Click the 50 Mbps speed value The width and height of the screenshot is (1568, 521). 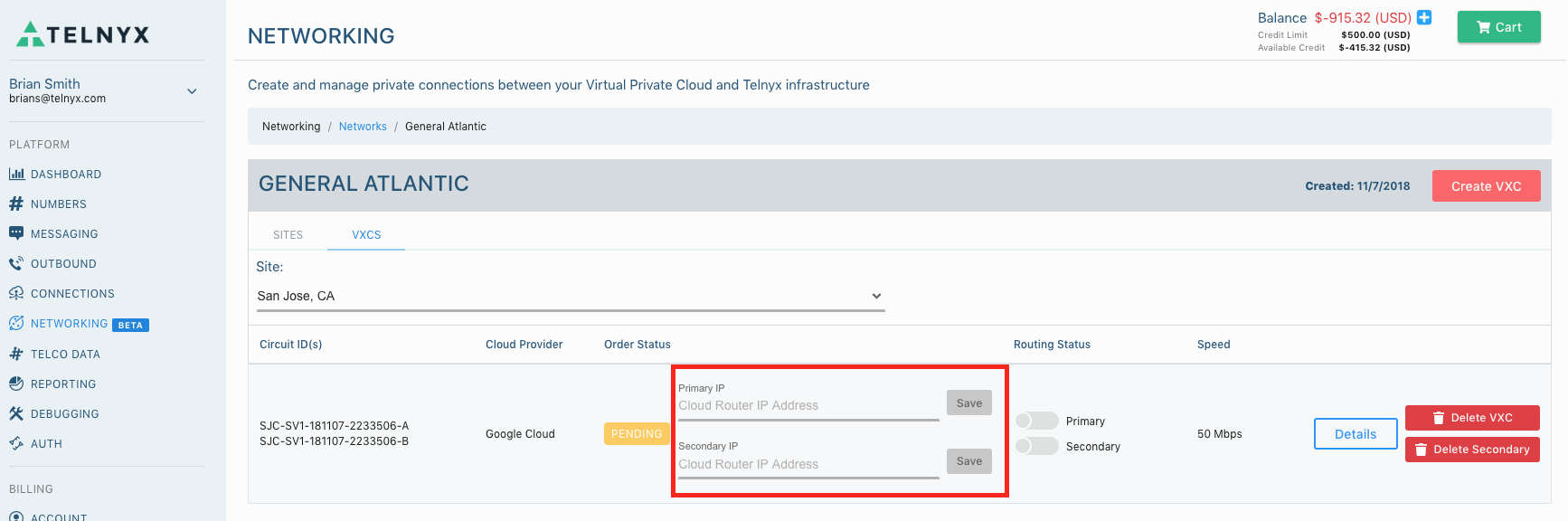(1219, 434)
